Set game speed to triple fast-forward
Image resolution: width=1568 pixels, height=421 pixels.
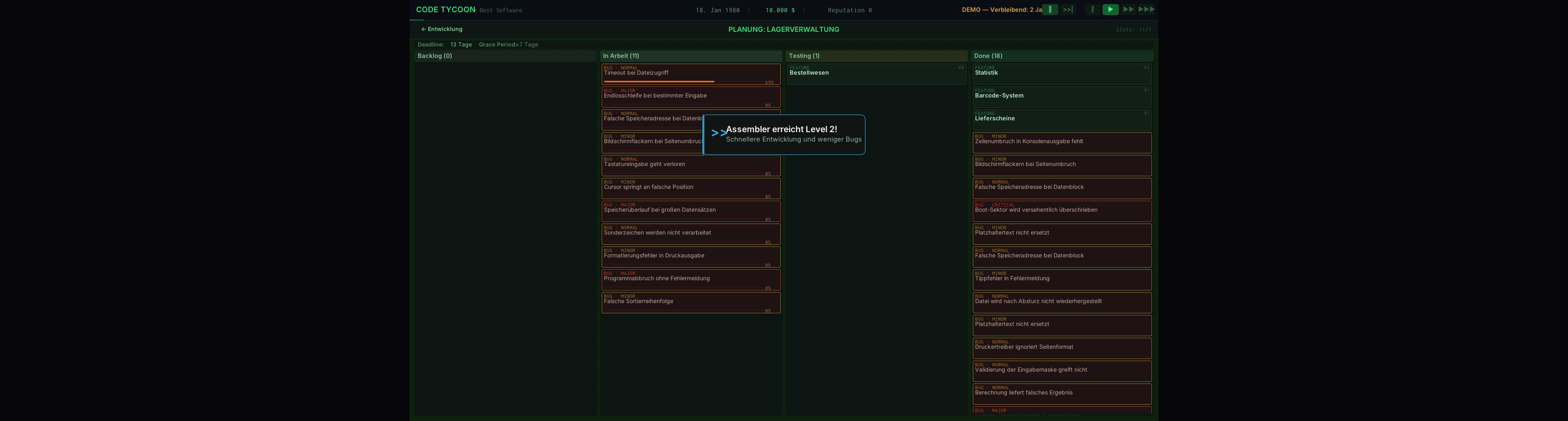(1146, 10)
